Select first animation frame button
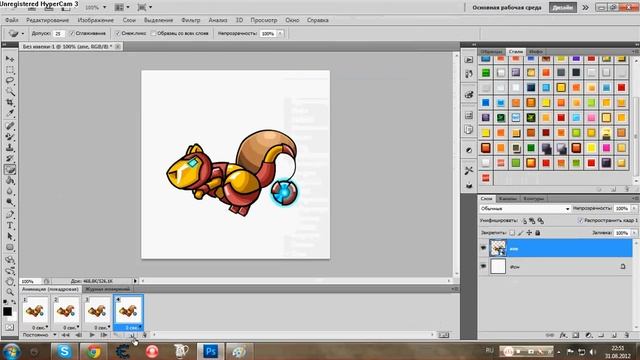 (x=65, y=335)
